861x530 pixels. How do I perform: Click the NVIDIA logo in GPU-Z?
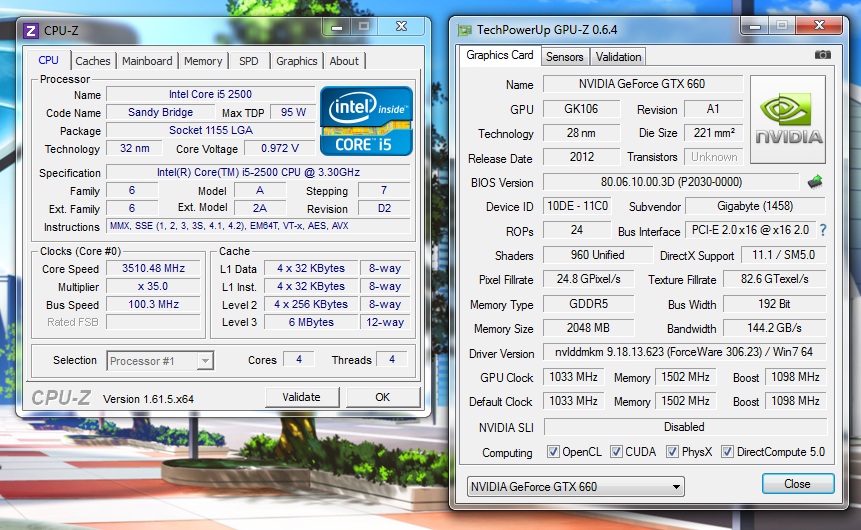pyautogui.click(x=788, y=119)
